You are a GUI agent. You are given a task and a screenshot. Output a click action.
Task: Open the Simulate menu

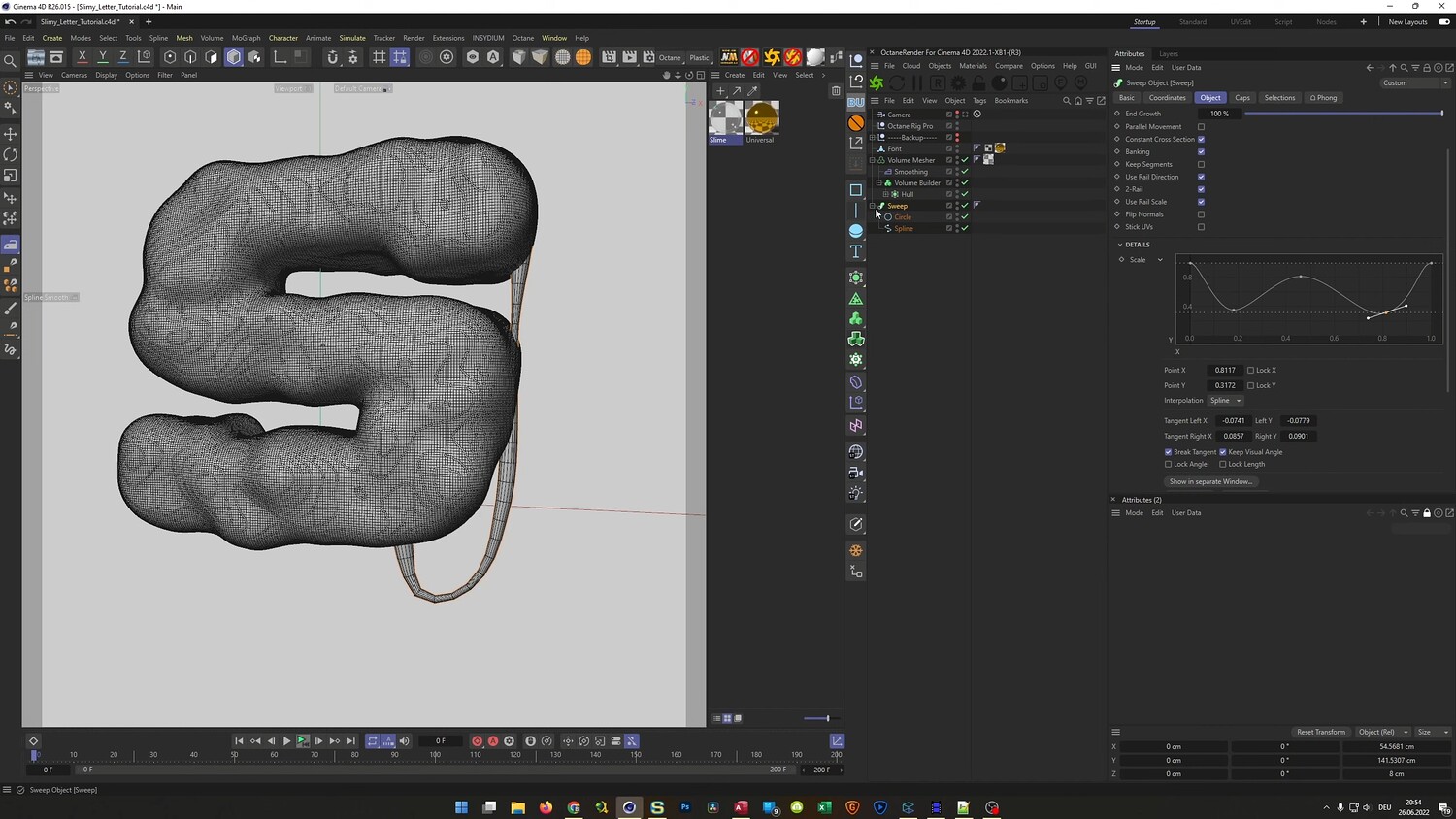point(352,38)
